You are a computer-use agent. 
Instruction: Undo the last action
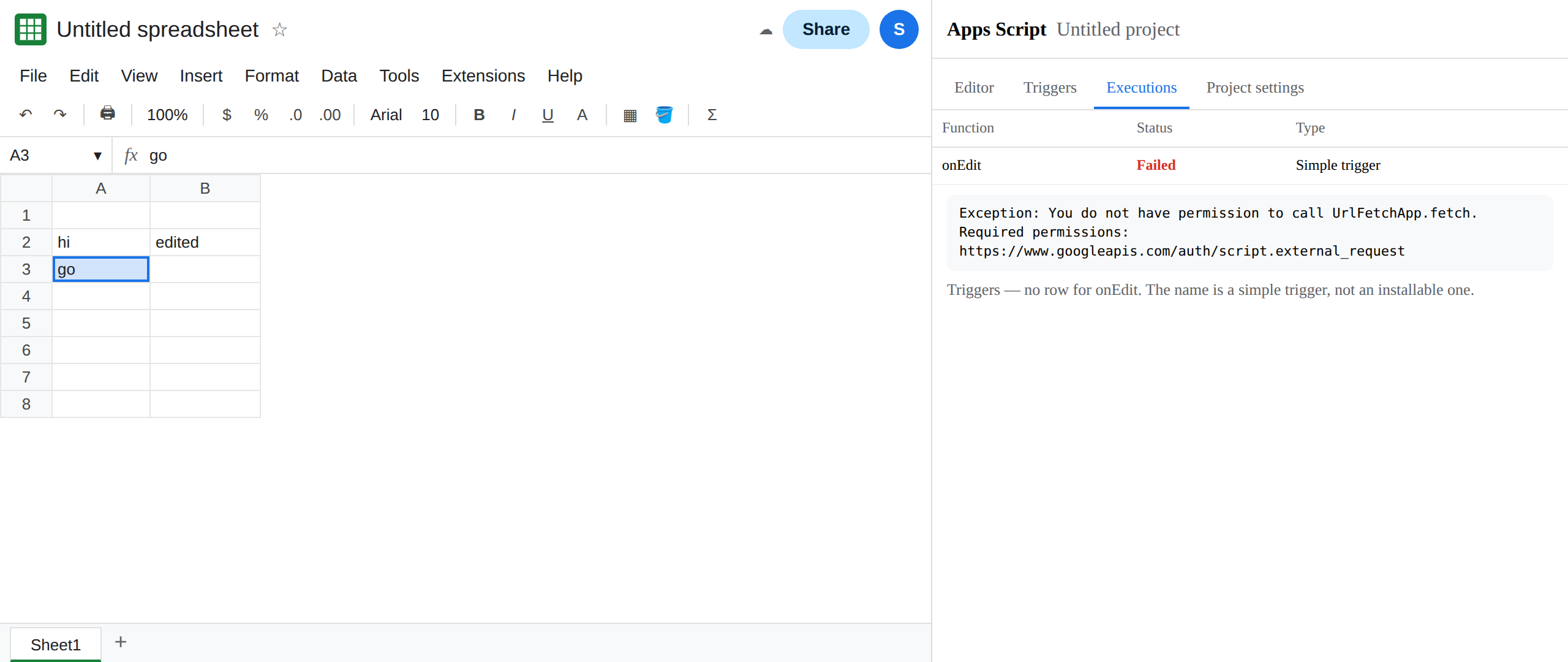pyautogui.click(x=26, y=115)
